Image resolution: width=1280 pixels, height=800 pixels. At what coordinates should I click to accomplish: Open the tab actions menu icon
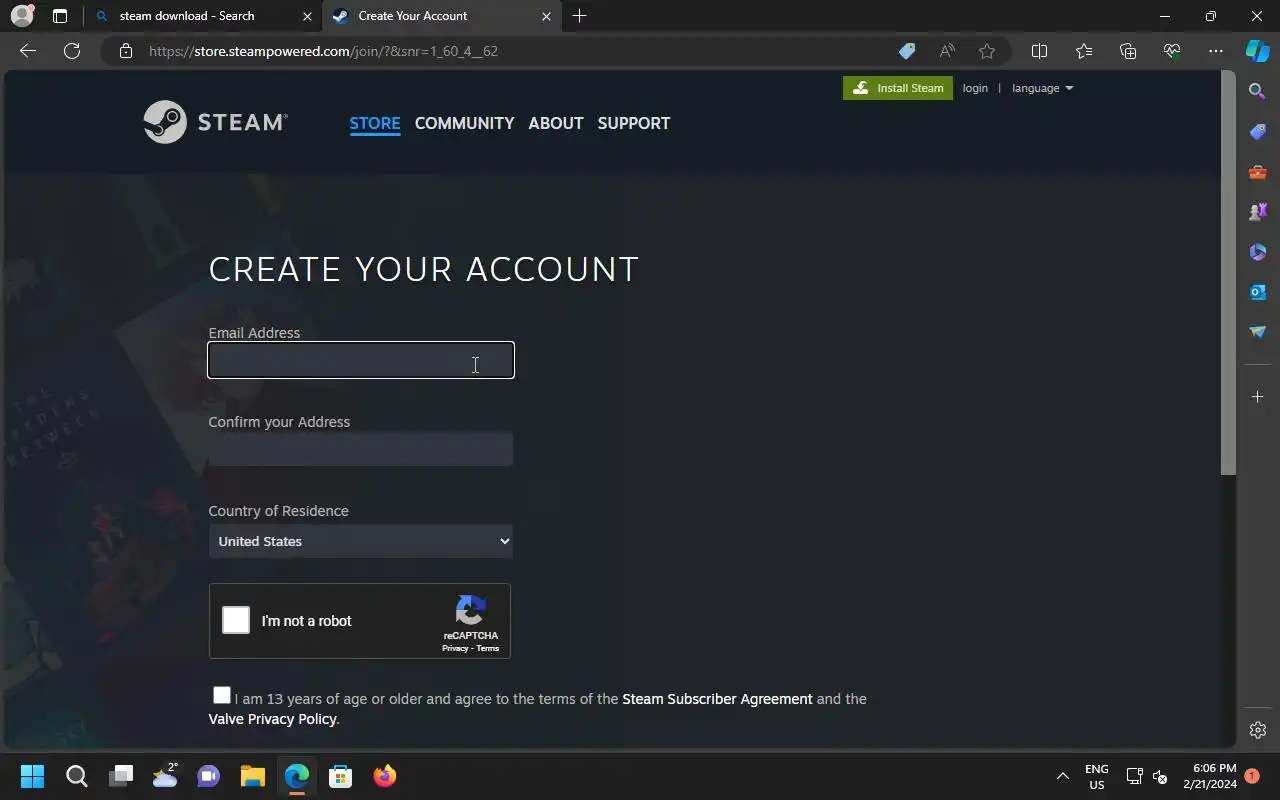point(60,16)
